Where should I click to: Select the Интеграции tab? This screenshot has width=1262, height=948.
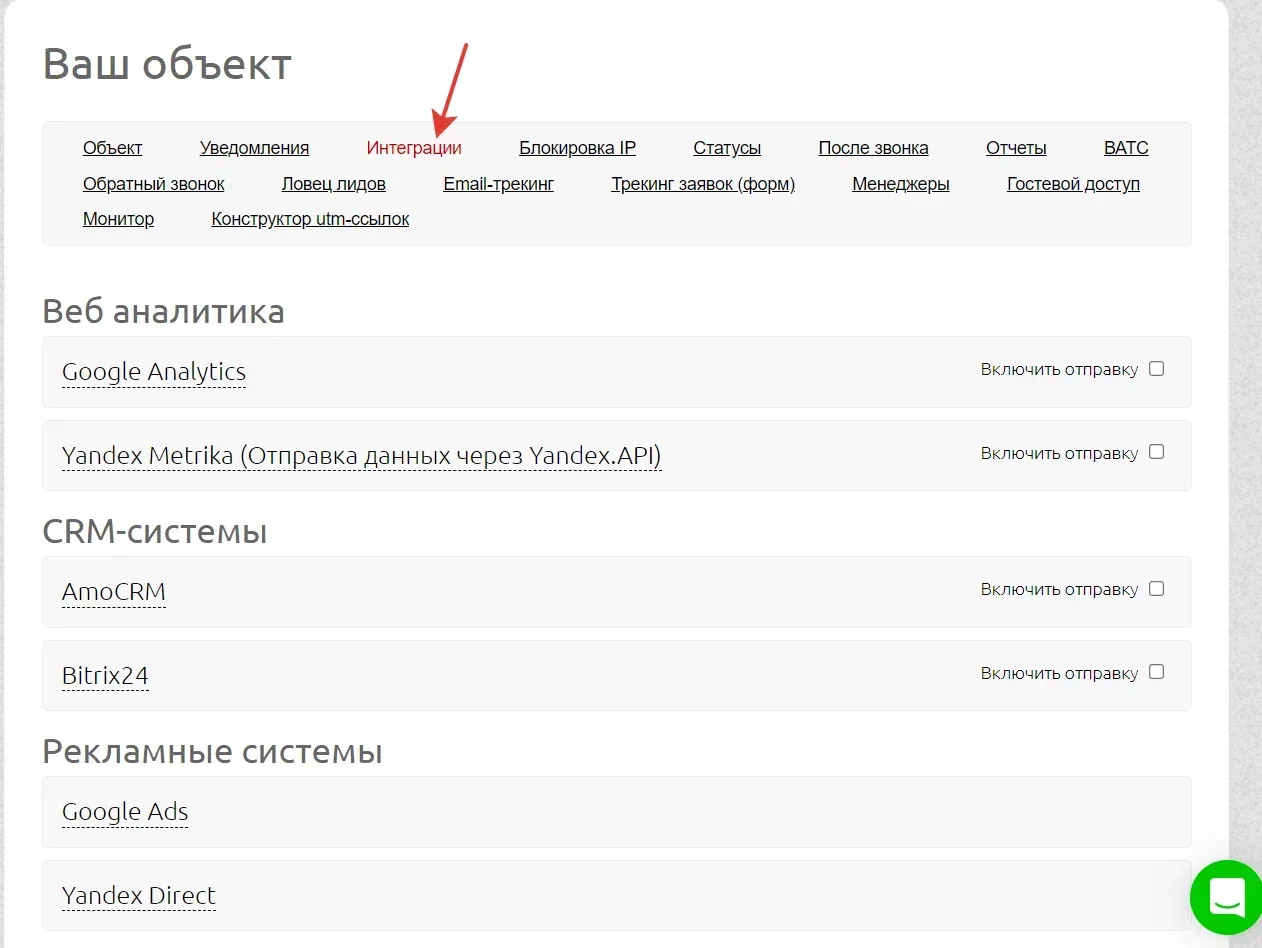[414, 148]
